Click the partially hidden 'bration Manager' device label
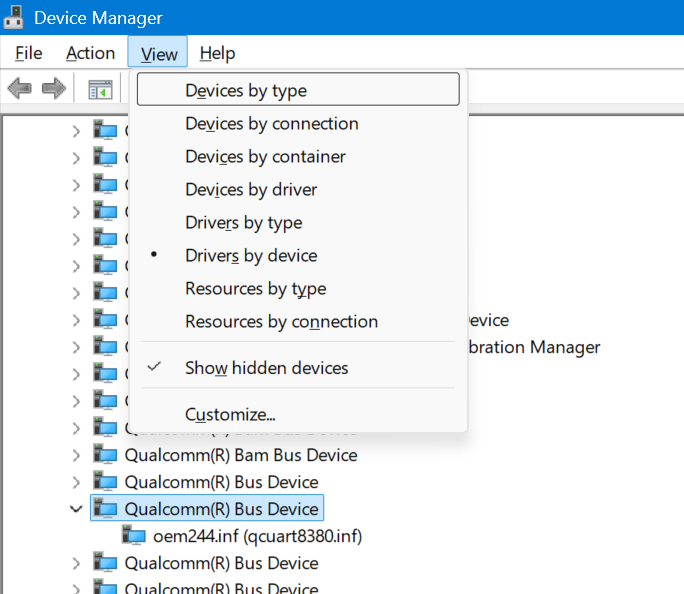Image resolution: width=684 pixels, height=594 pixels. click(x=534, y=347)
